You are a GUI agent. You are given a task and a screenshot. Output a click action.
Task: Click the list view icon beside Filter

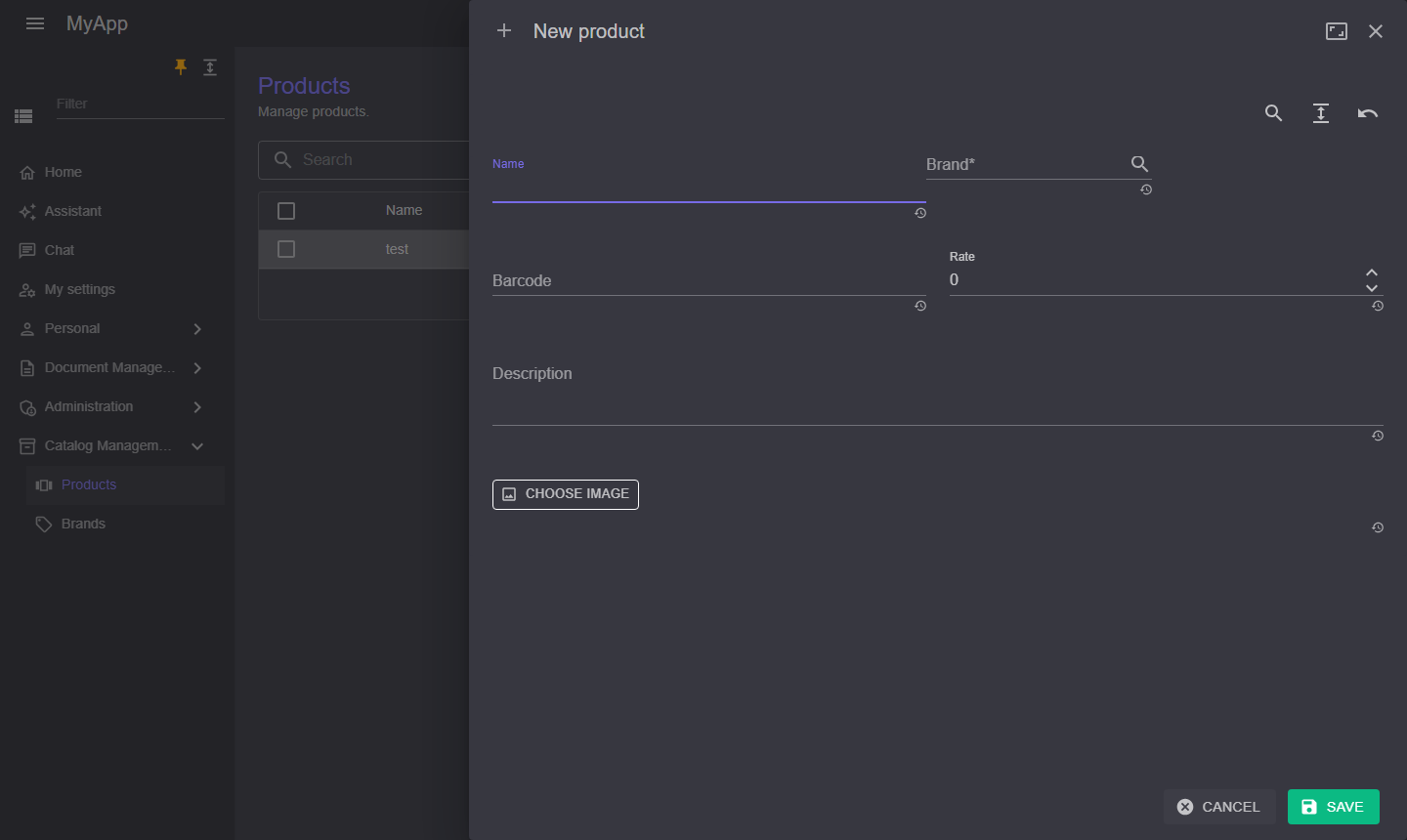click(x=23, y=116)
